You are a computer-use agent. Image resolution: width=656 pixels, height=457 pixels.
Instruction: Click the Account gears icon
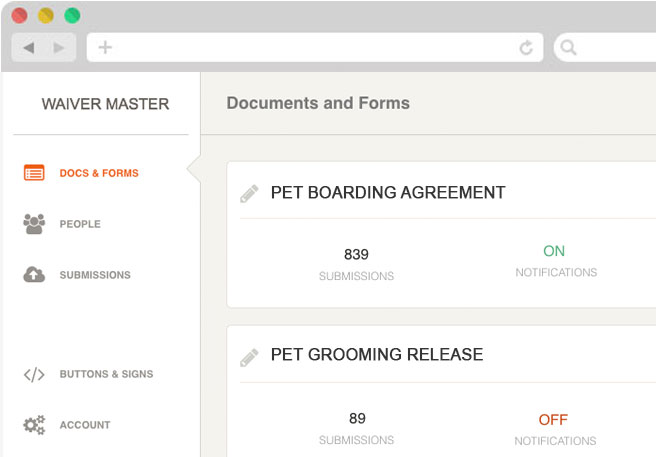[34, 425]
